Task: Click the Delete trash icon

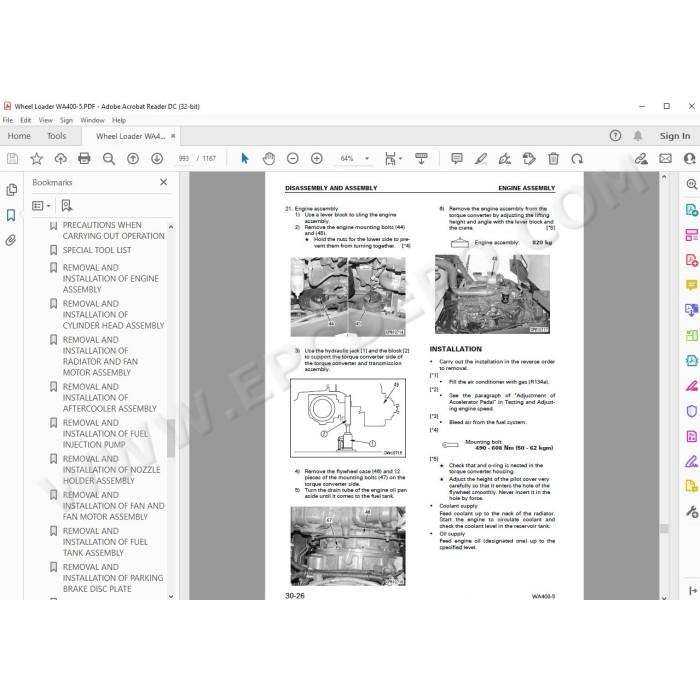Action: point(554,158)
